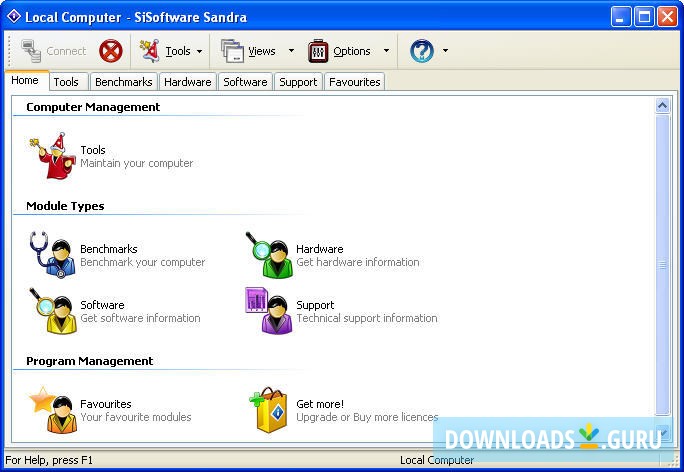The height and width of the screenshot is (472, 684).
Task: Click the Views toolbar label
Action: click(x=262, y=51)
